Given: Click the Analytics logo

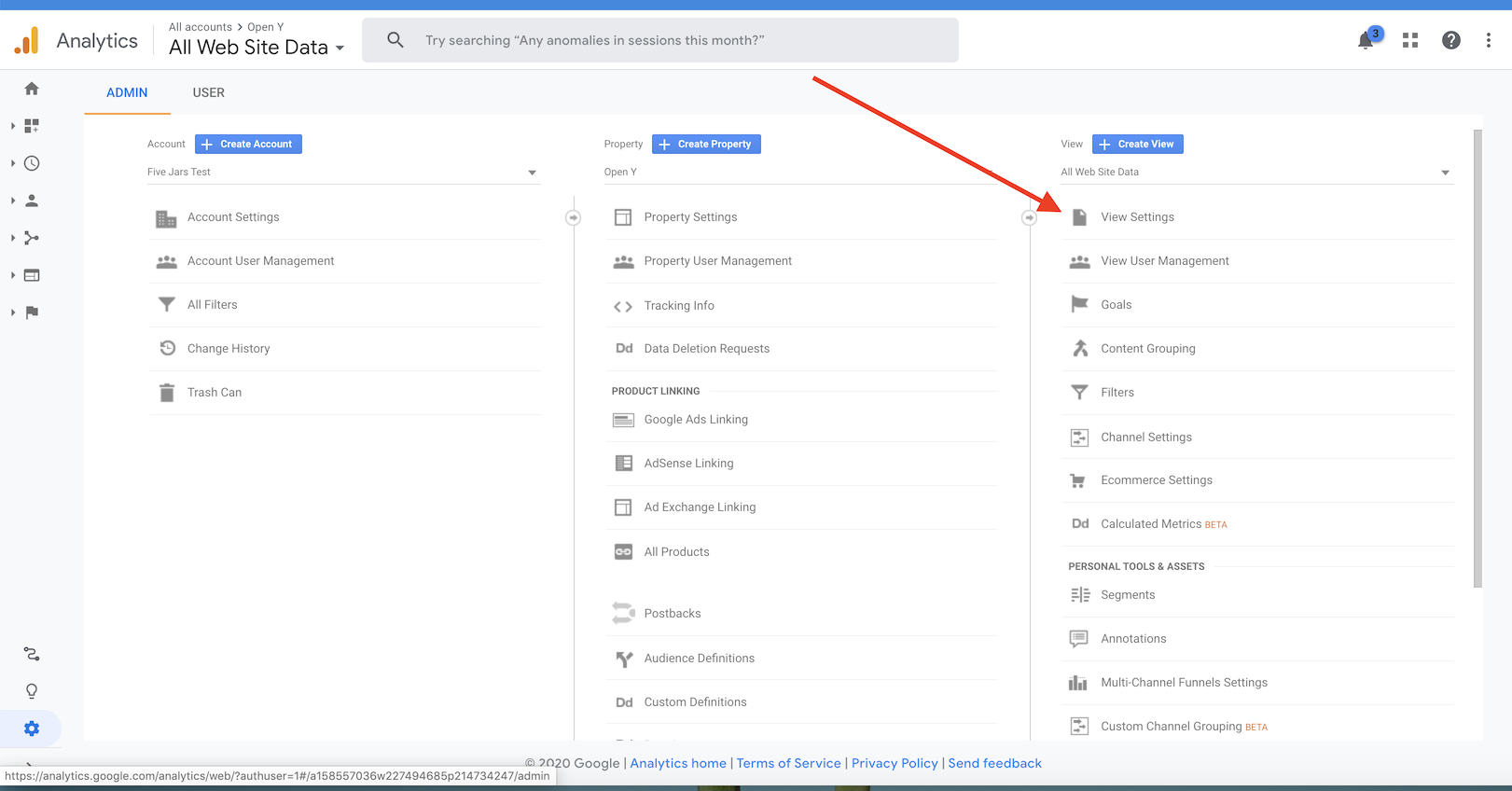Looking at the screenshot, I should tap(76, 40).
